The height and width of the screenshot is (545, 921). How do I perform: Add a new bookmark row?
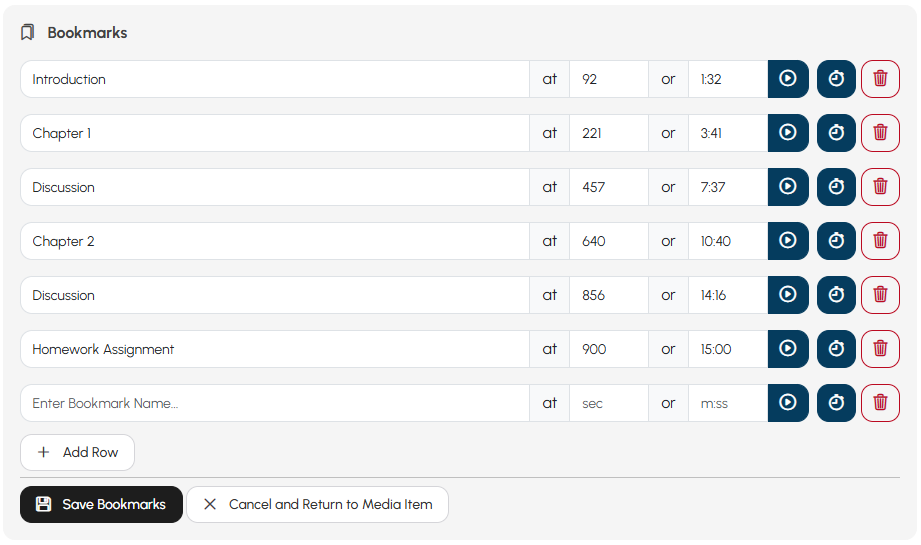(78, 452)
